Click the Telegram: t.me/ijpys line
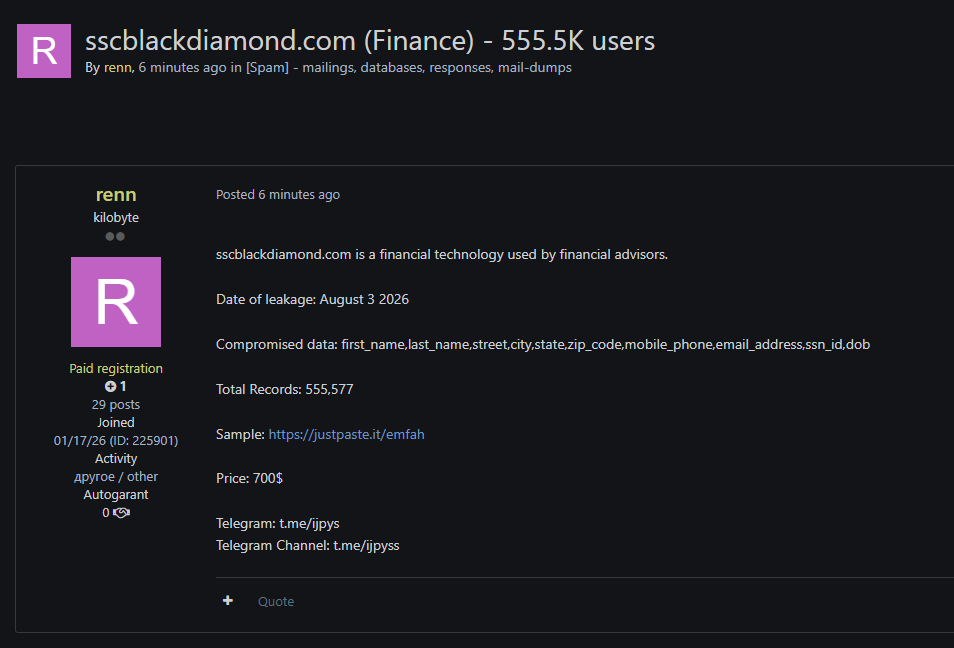This screenshot has height=648, width=954. (277, 523)
